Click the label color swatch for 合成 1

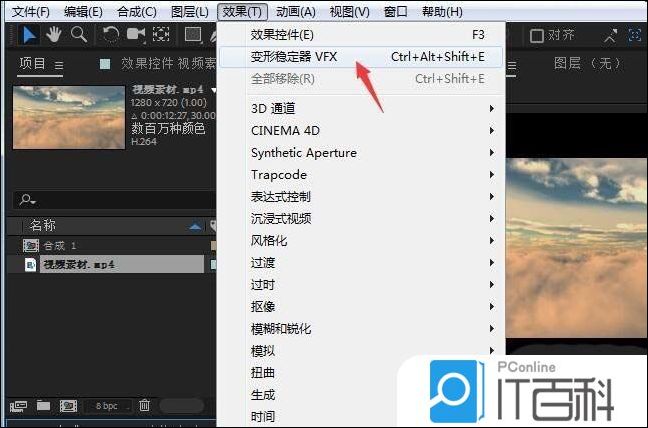point(213,246)
